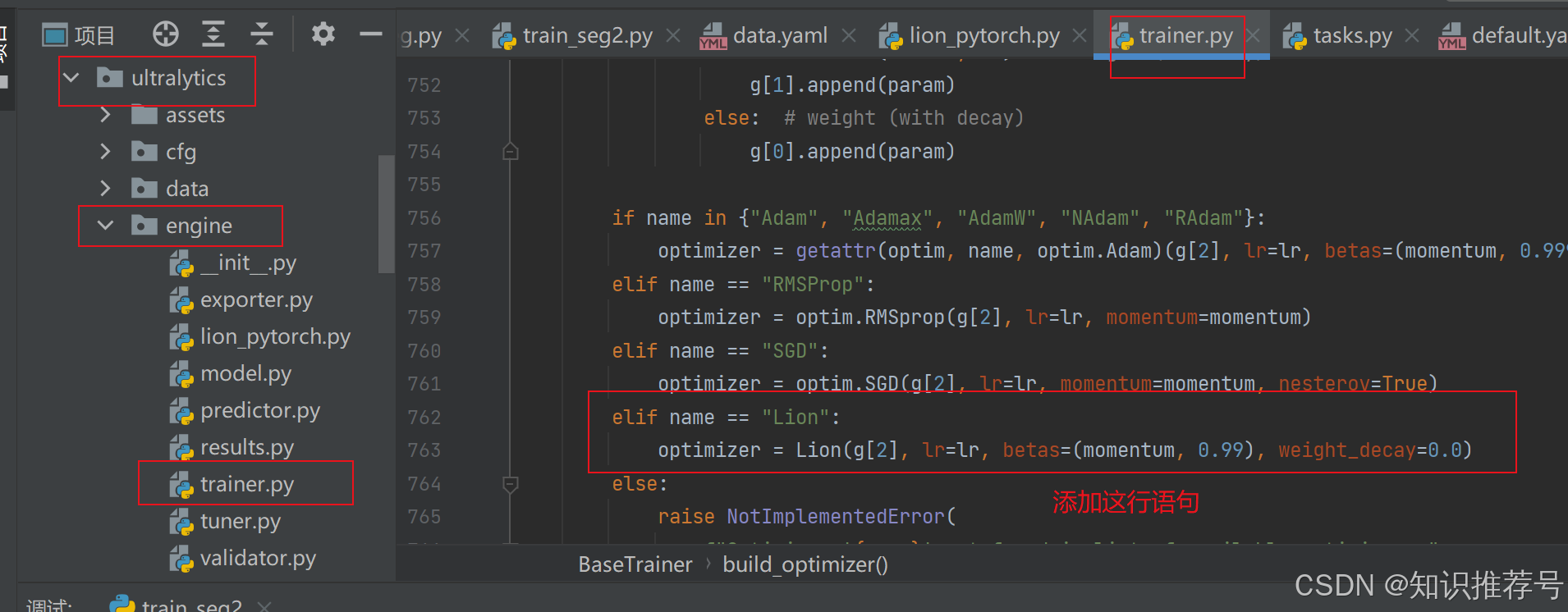Hide the project panel with minus icon
The image size is (1568, 612).
click(371, 34)
